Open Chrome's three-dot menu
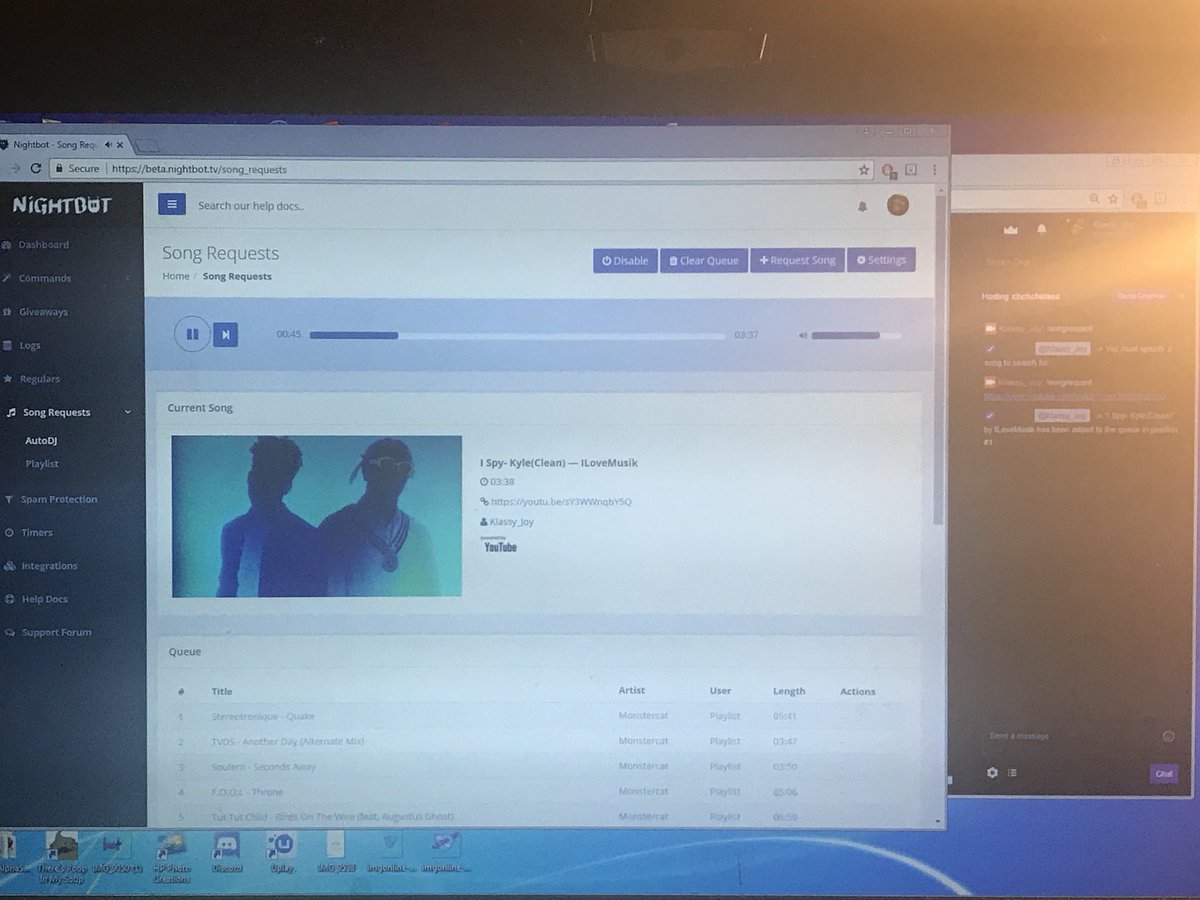Screen dimensions: 1200x900 pyautogui.click(x=936, y=170)
